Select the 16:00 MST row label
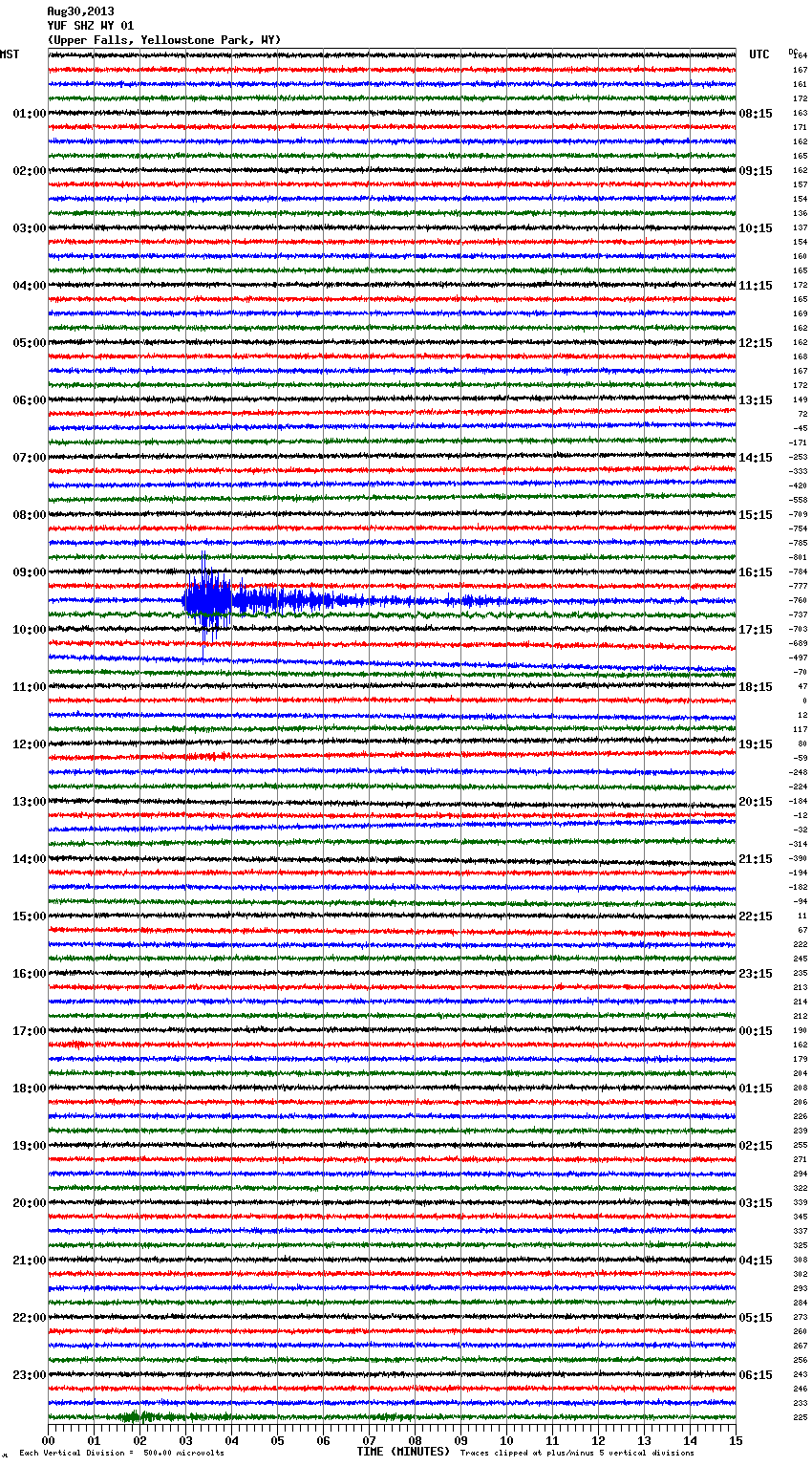The height and width of the screenshot is (1466, 812). 30,974
